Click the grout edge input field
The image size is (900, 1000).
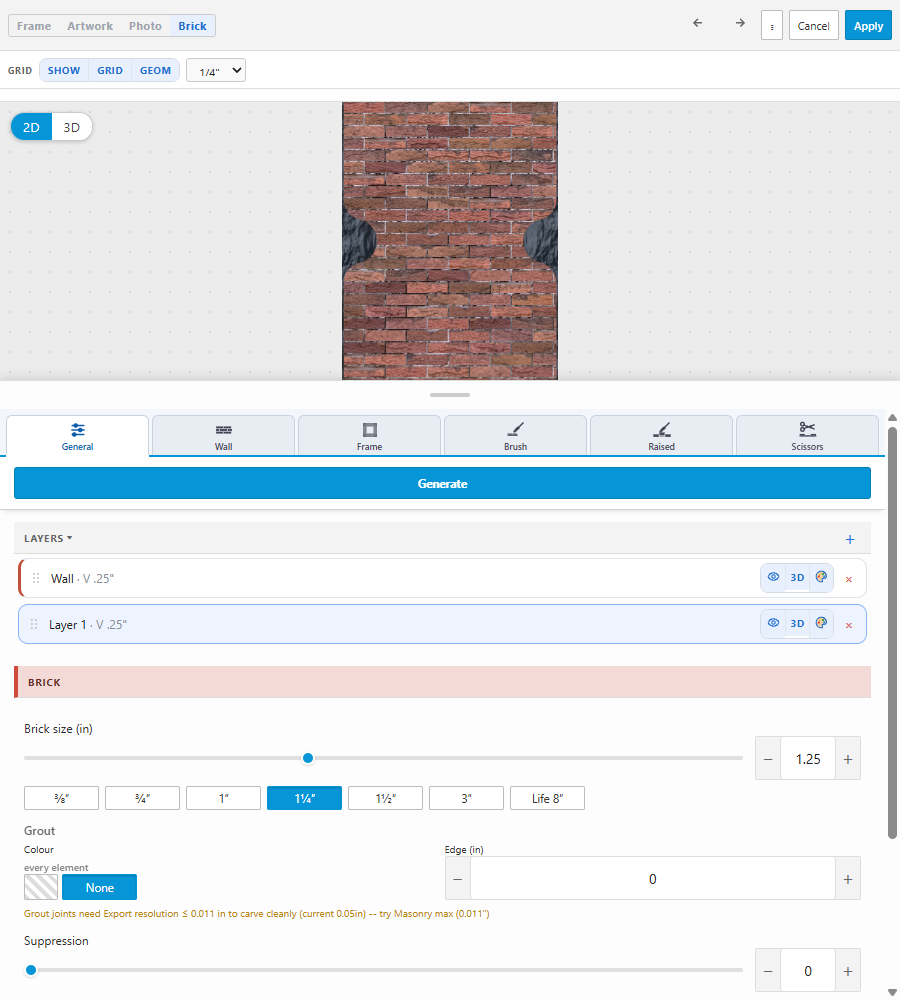point(653,879)
